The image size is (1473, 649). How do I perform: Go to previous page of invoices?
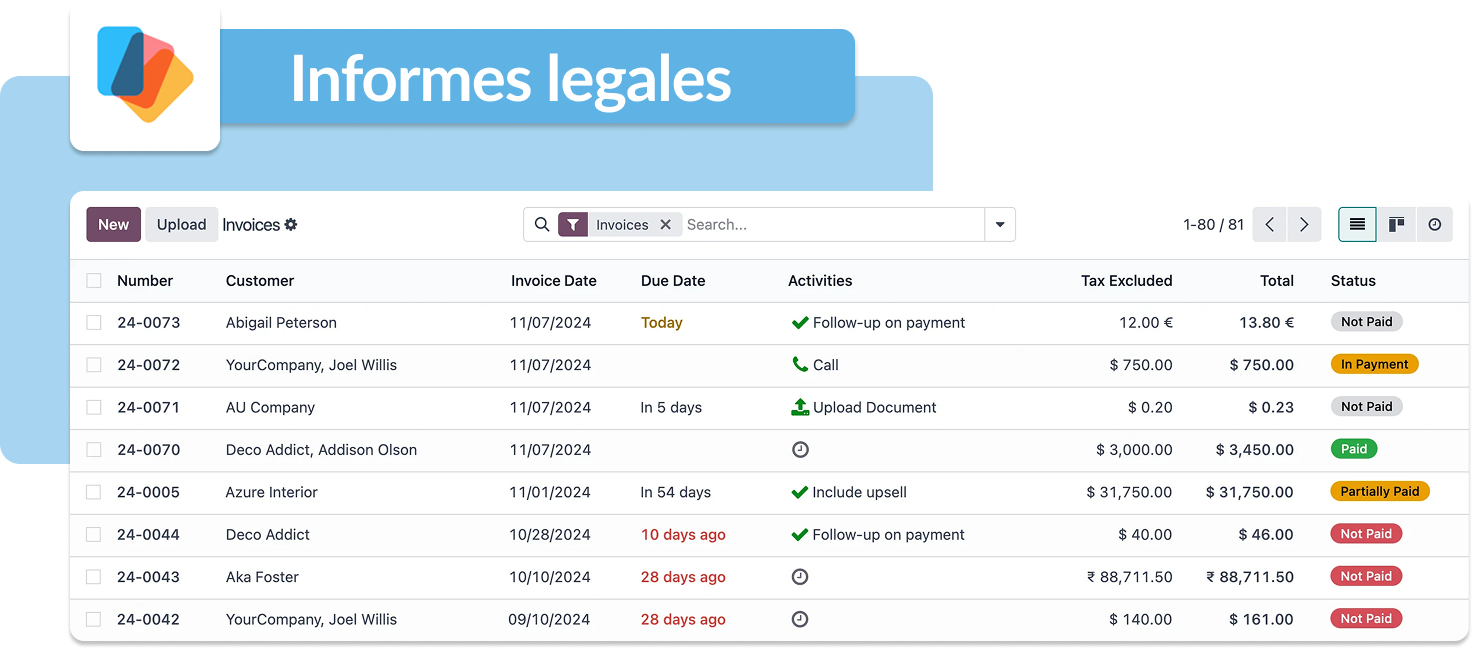point(1269,225)
